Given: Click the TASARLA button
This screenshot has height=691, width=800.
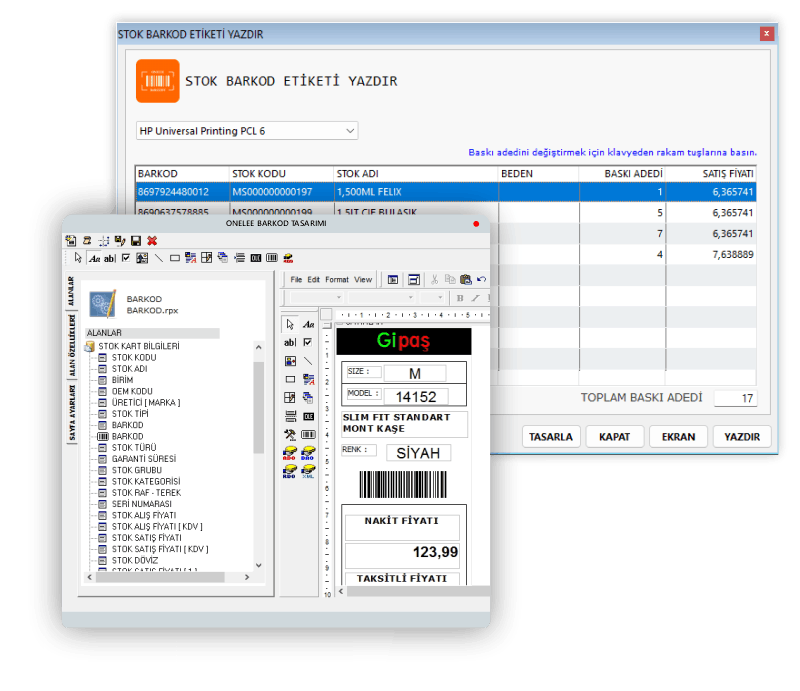Looking at the screenshot, I should 551,437.
